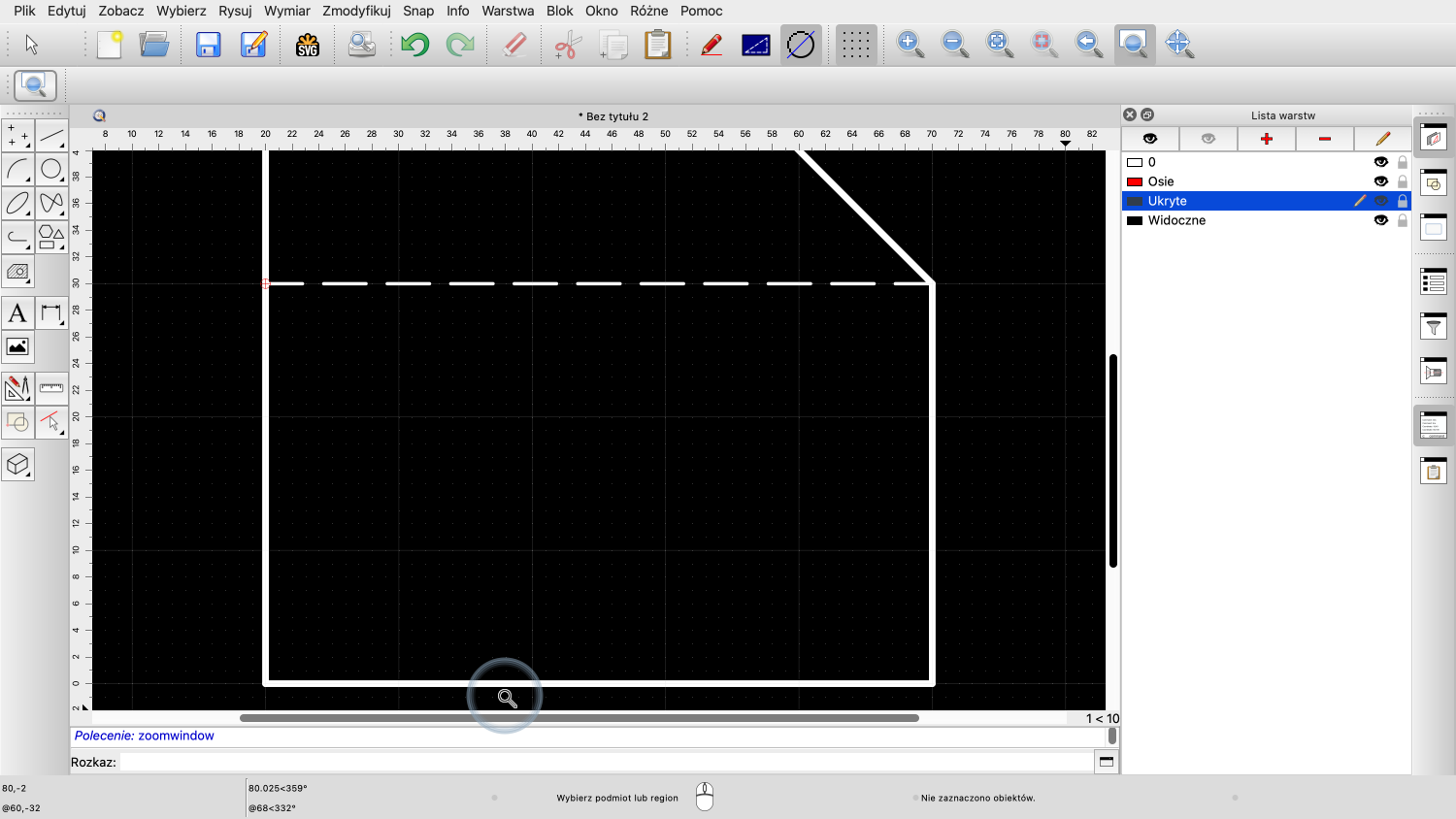Select the Widoczne layer name
The height and width of the screenshot is (819, 1456).
tap(1176, 220)
